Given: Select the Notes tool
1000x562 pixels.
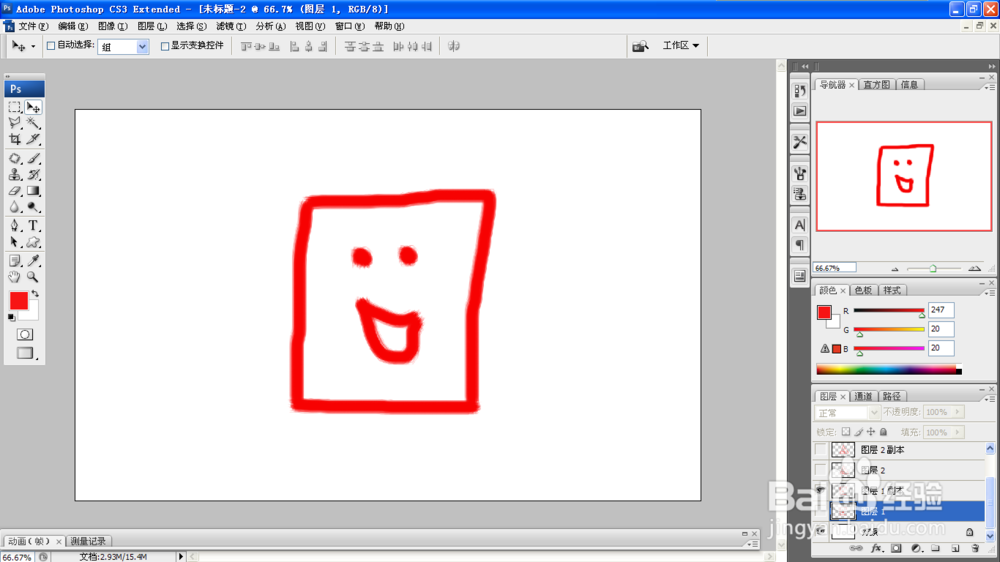Looking at the screenshot, I should click(15, 260).
